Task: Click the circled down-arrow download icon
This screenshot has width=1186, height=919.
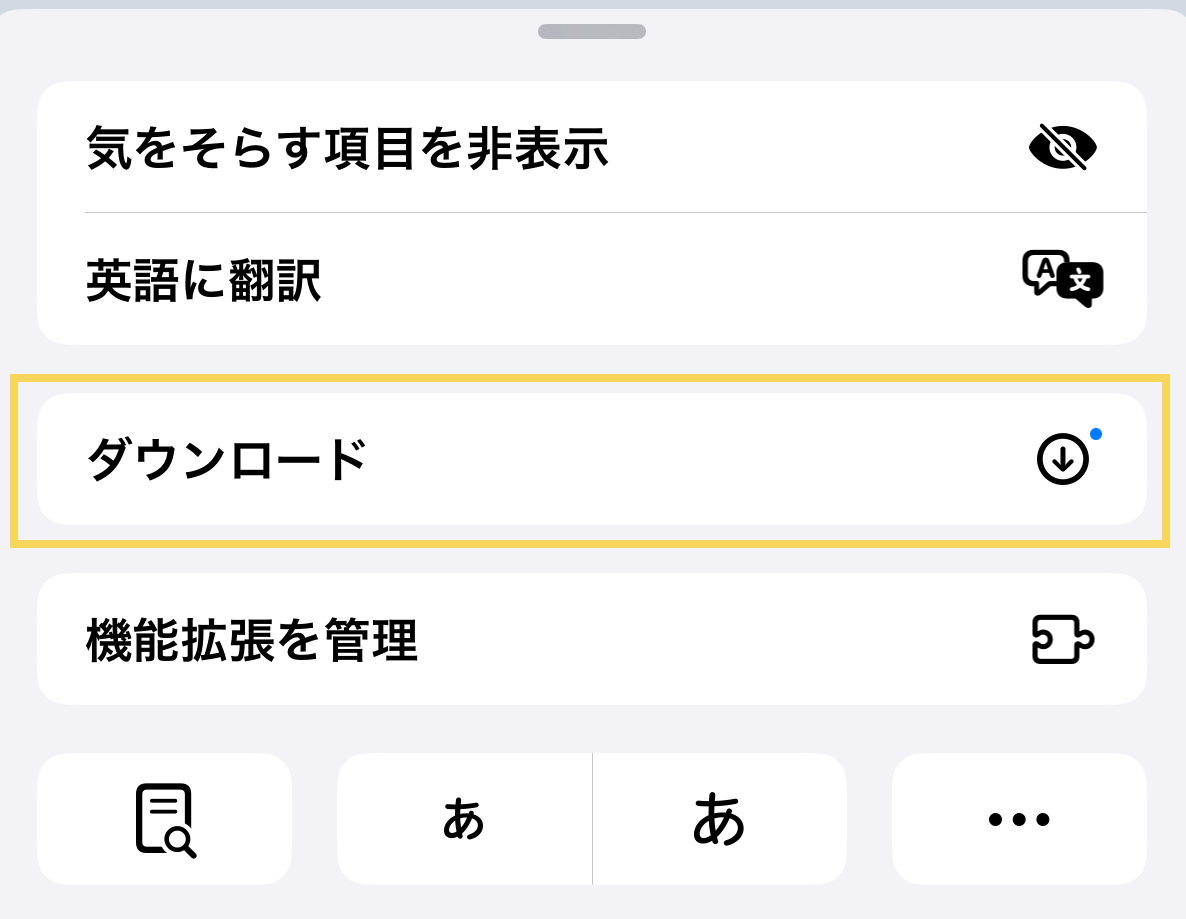Action: pyautogui.click(x=1061, y=460)
